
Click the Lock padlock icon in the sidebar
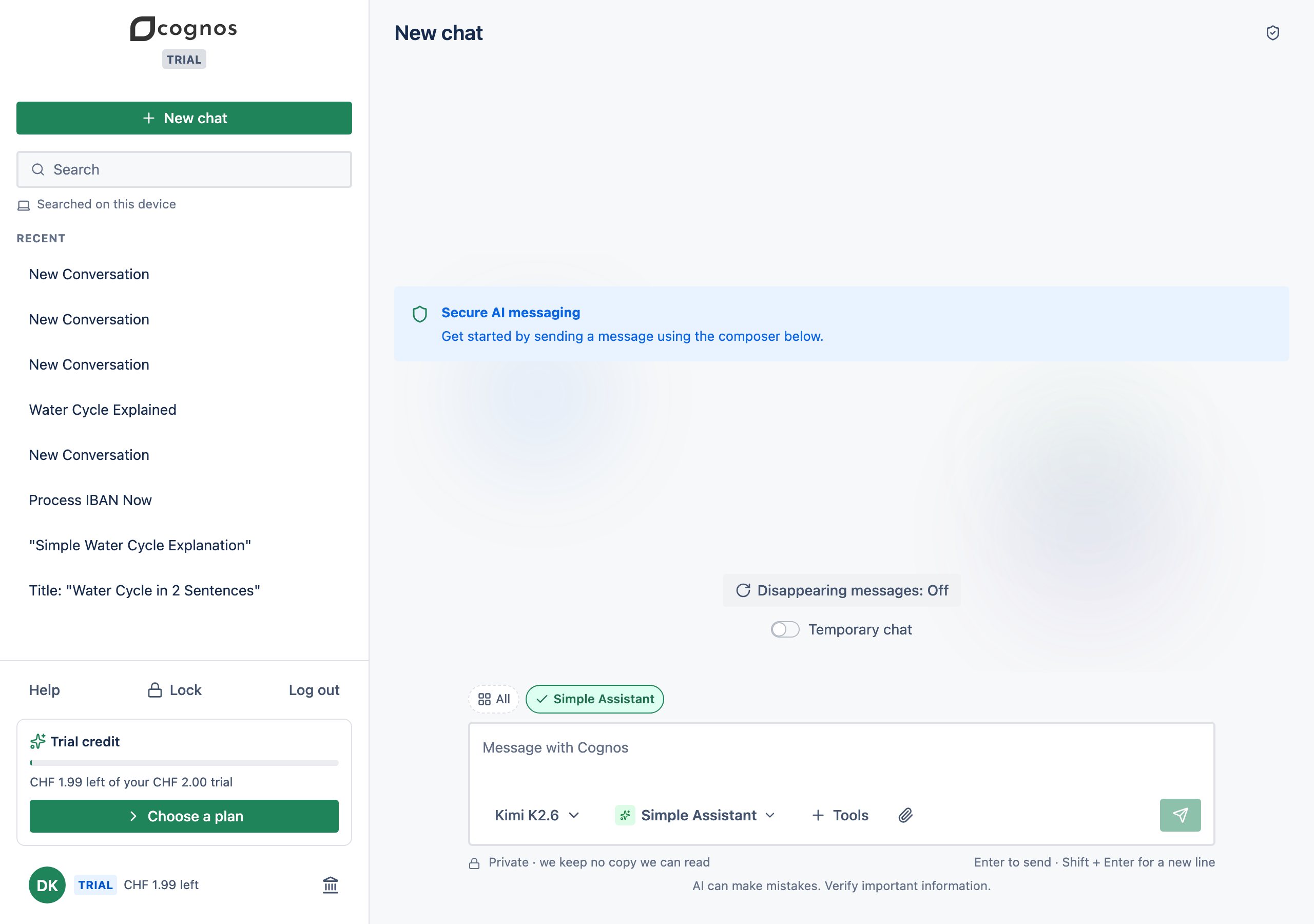point(154,690)
